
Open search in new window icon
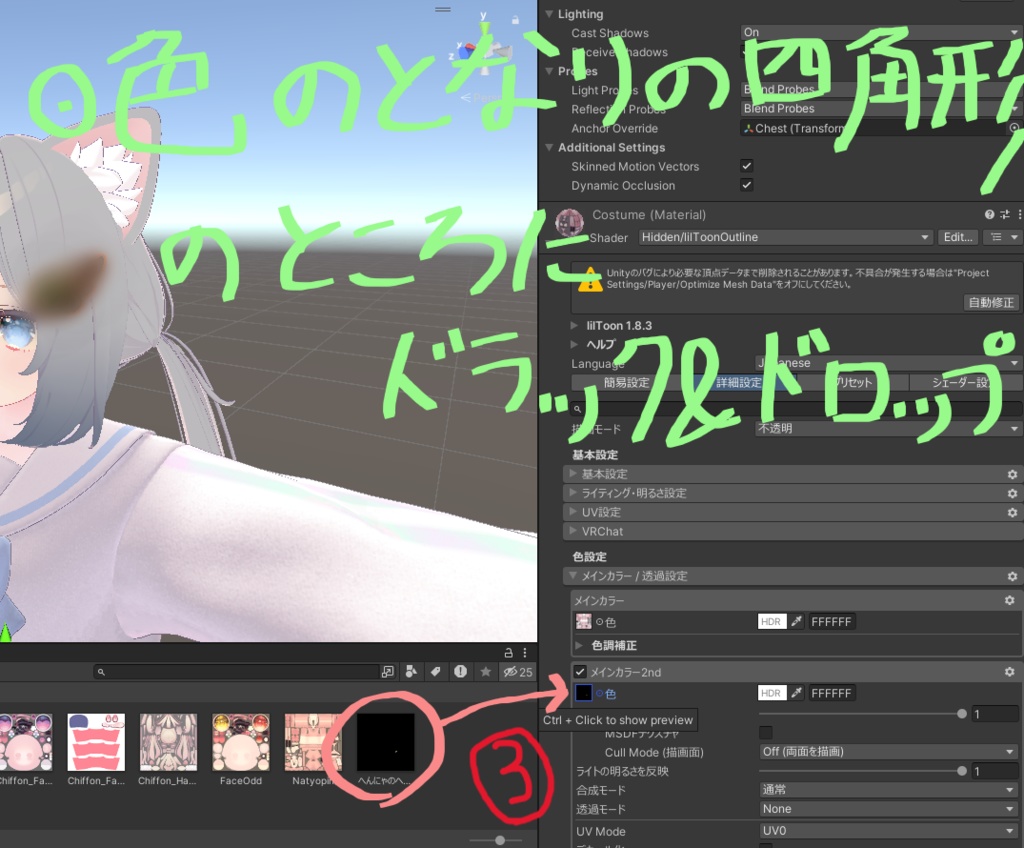(388, 672)
